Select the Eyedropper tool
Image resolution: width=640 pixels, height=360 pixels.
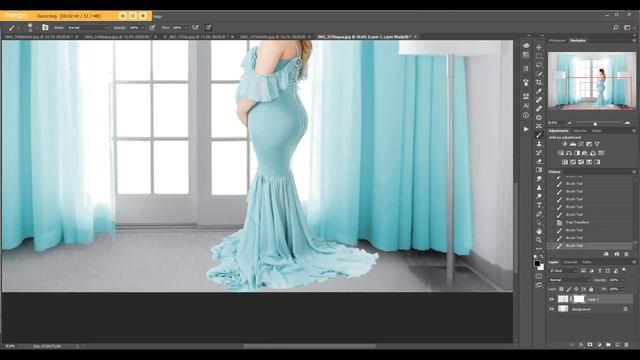coord(539,91)
